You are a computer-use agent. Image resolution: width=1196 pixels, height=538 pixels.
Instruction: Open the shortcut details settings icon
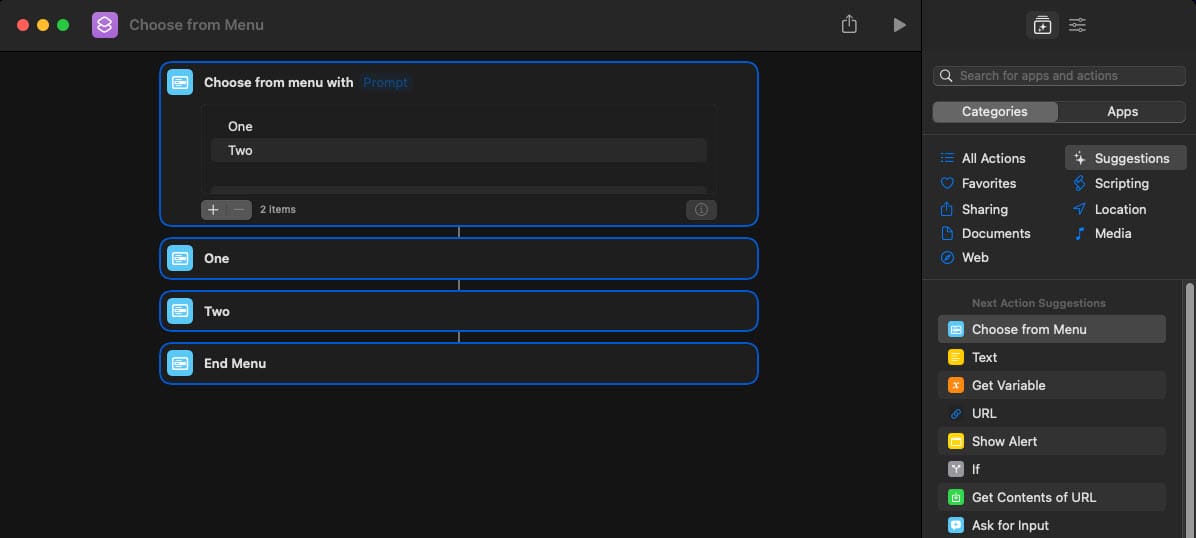click(1077, 25)
